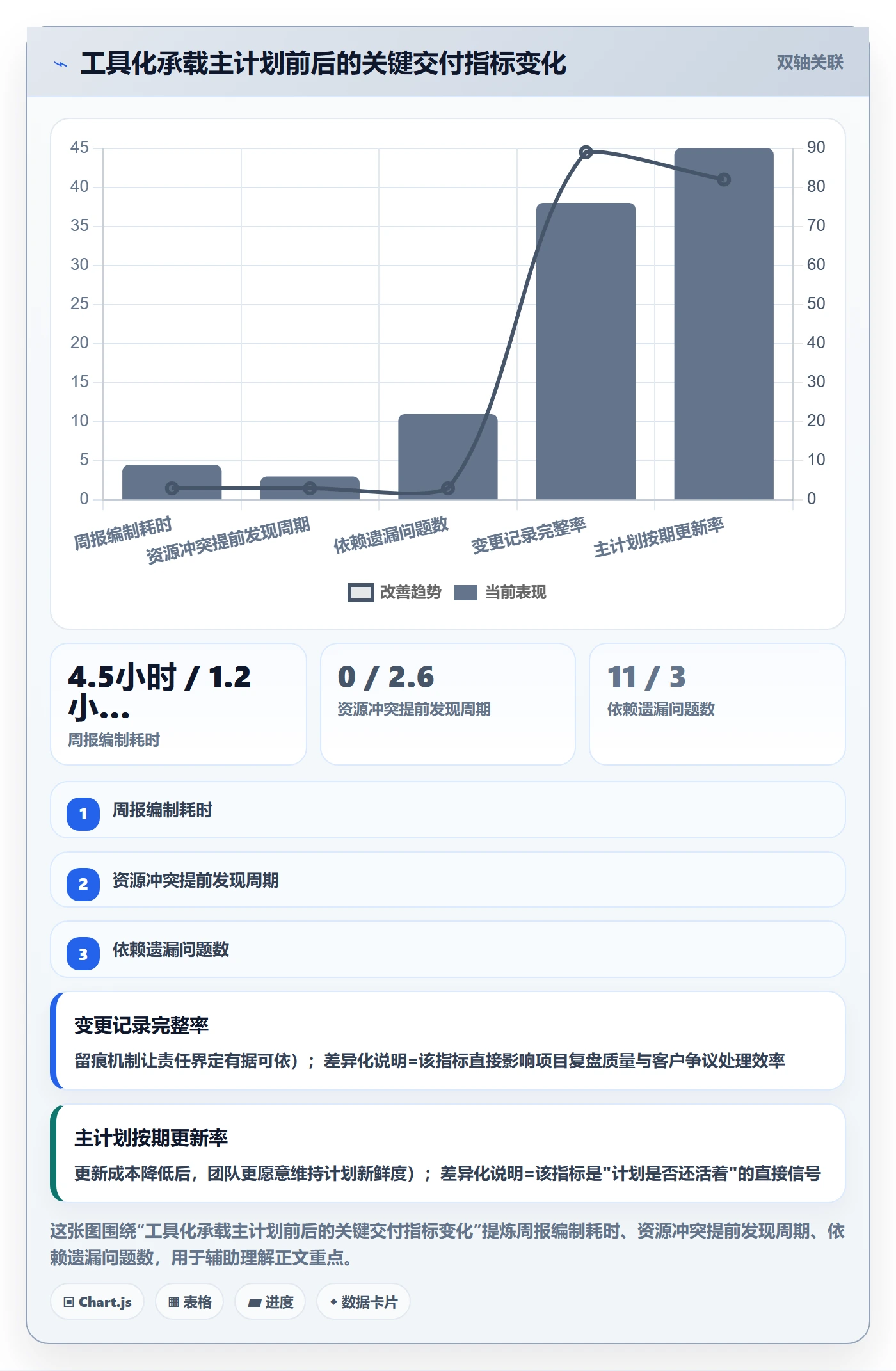This screenshot has height=1371, width=896.
Task: Toggle the 改善趋势 legend item
Action: click(x=394, y=592)
